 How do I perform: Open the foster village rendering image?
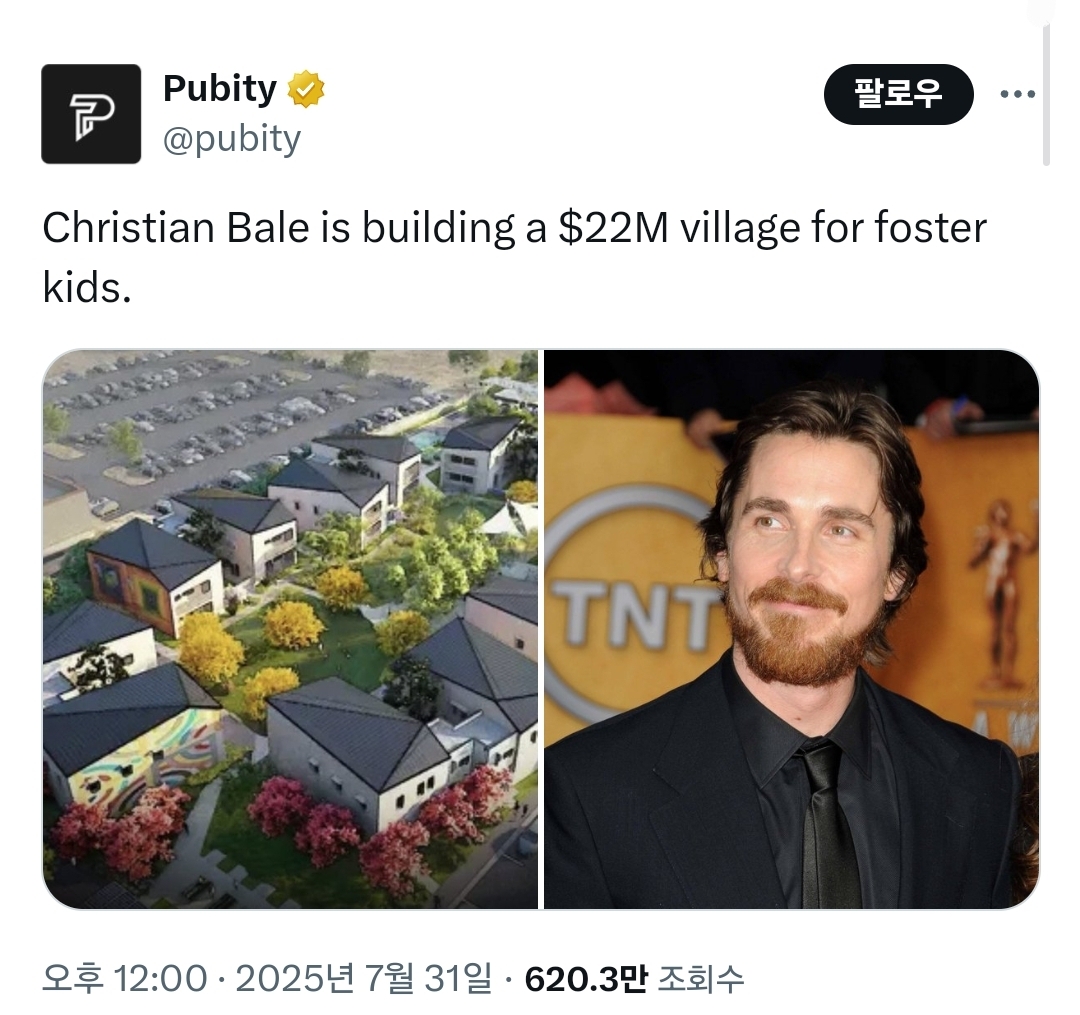tap(290, 629)
